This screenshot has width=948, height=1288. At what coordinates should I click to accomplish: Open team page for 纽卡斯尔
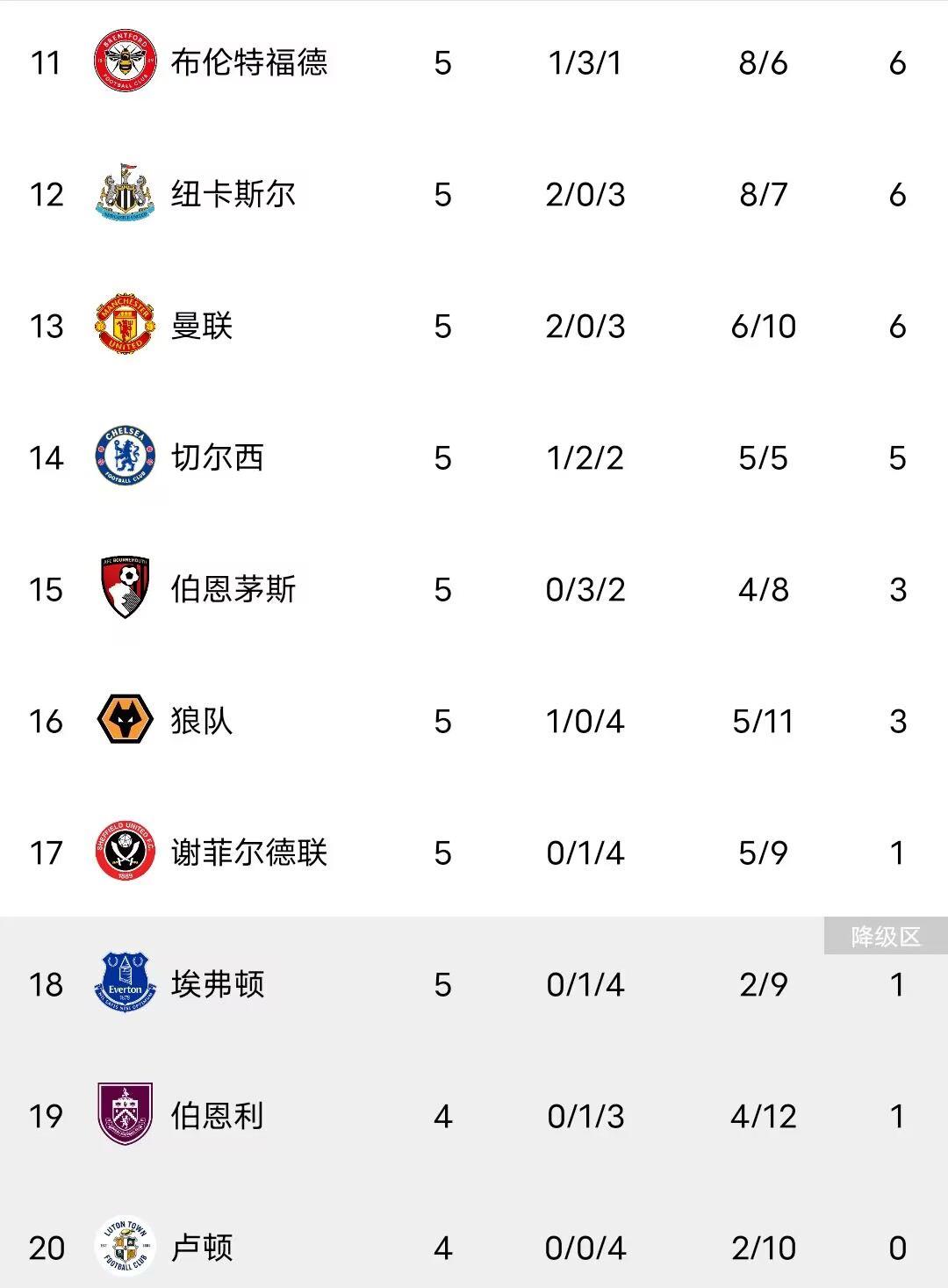tap(233, 194)
